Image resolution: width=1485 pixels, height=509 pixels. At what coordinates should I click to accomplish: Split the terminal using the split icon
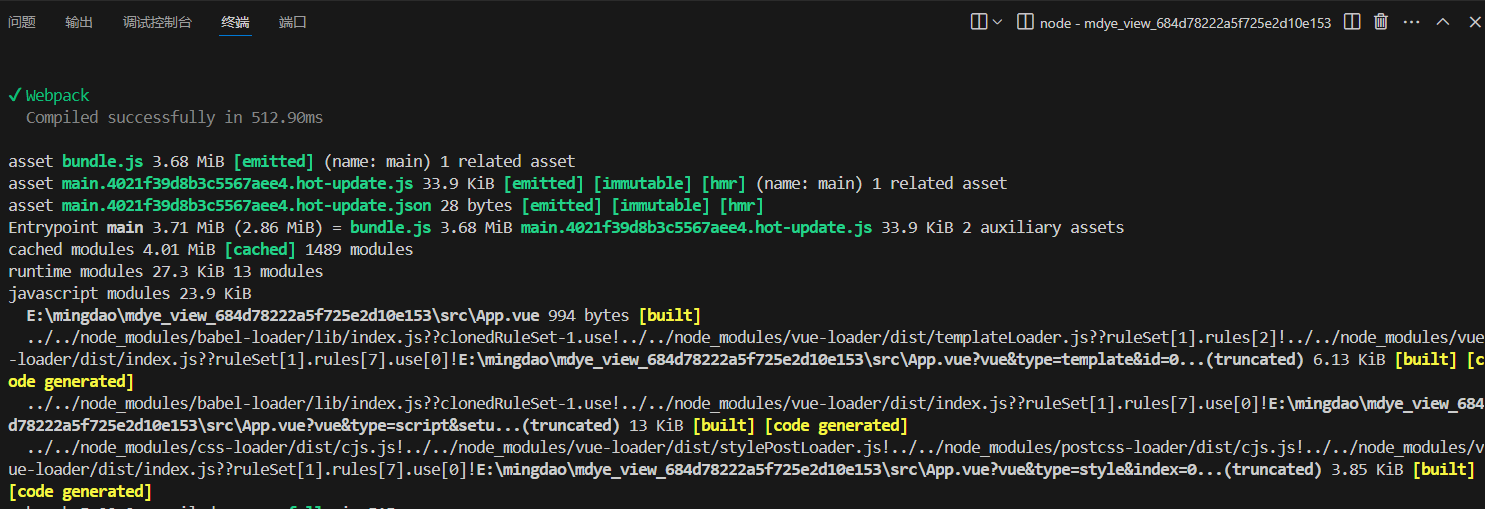1352,22
